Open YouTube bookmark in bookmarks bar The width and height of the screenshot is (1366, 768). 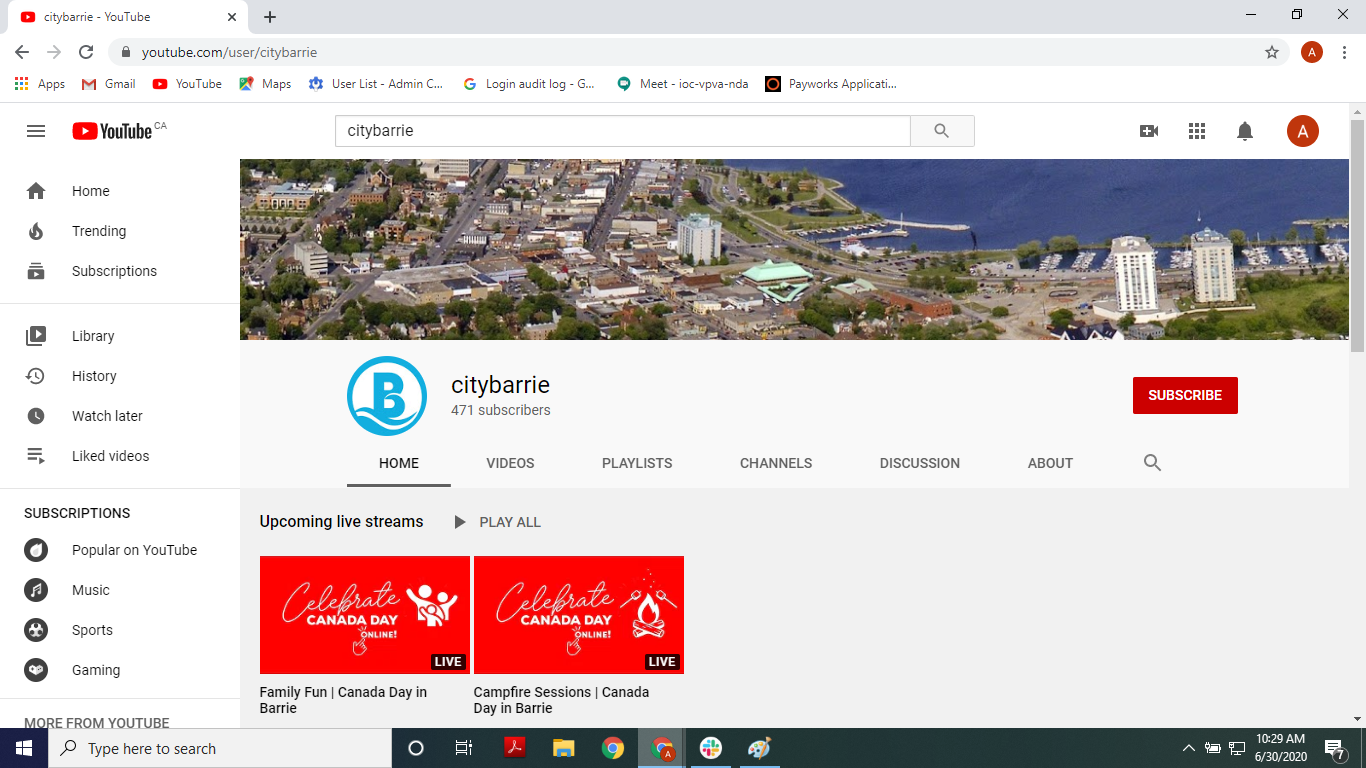tap(187, 84)
